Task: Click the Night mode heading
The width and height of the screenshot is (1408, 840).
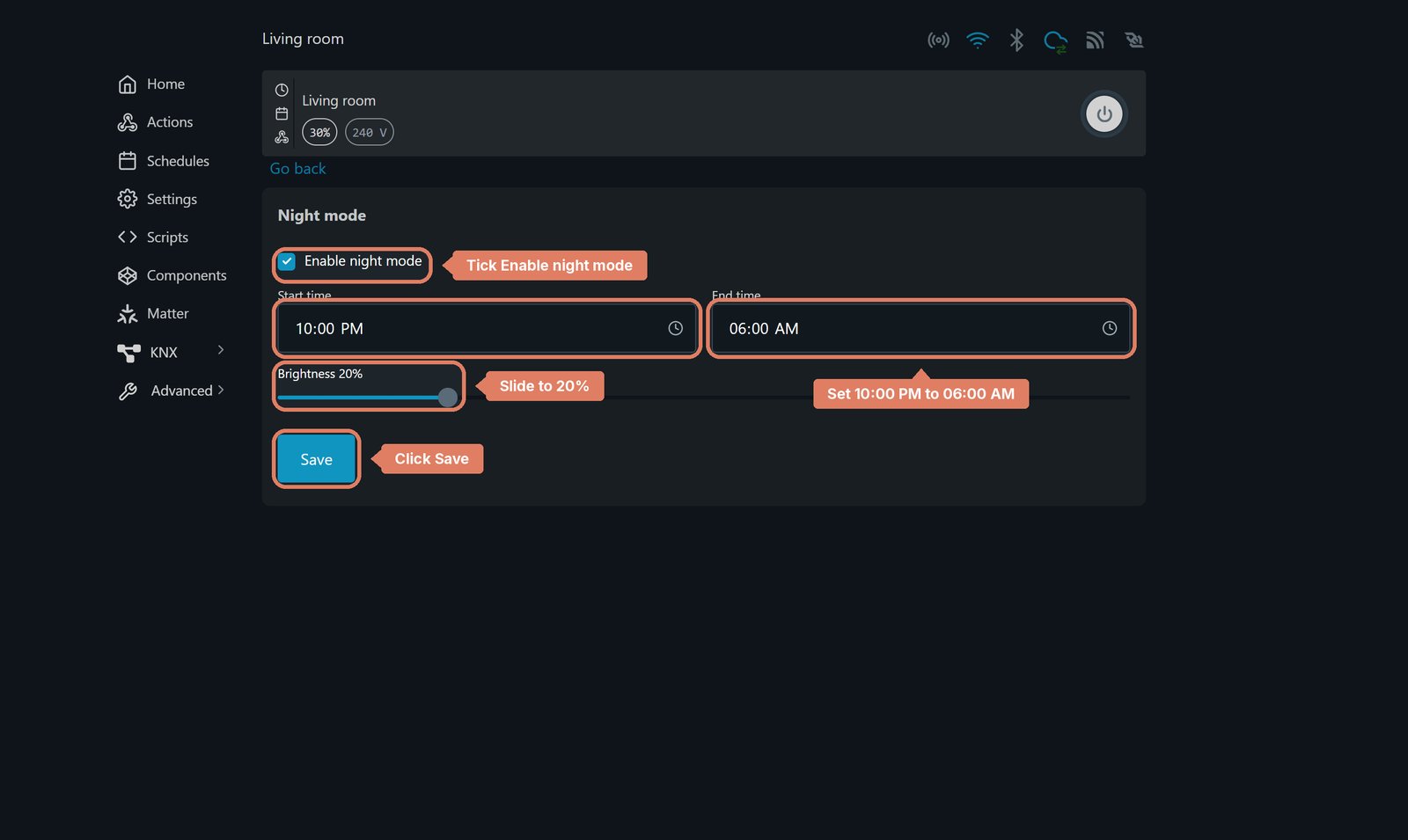Action: [x=322, y=216]
